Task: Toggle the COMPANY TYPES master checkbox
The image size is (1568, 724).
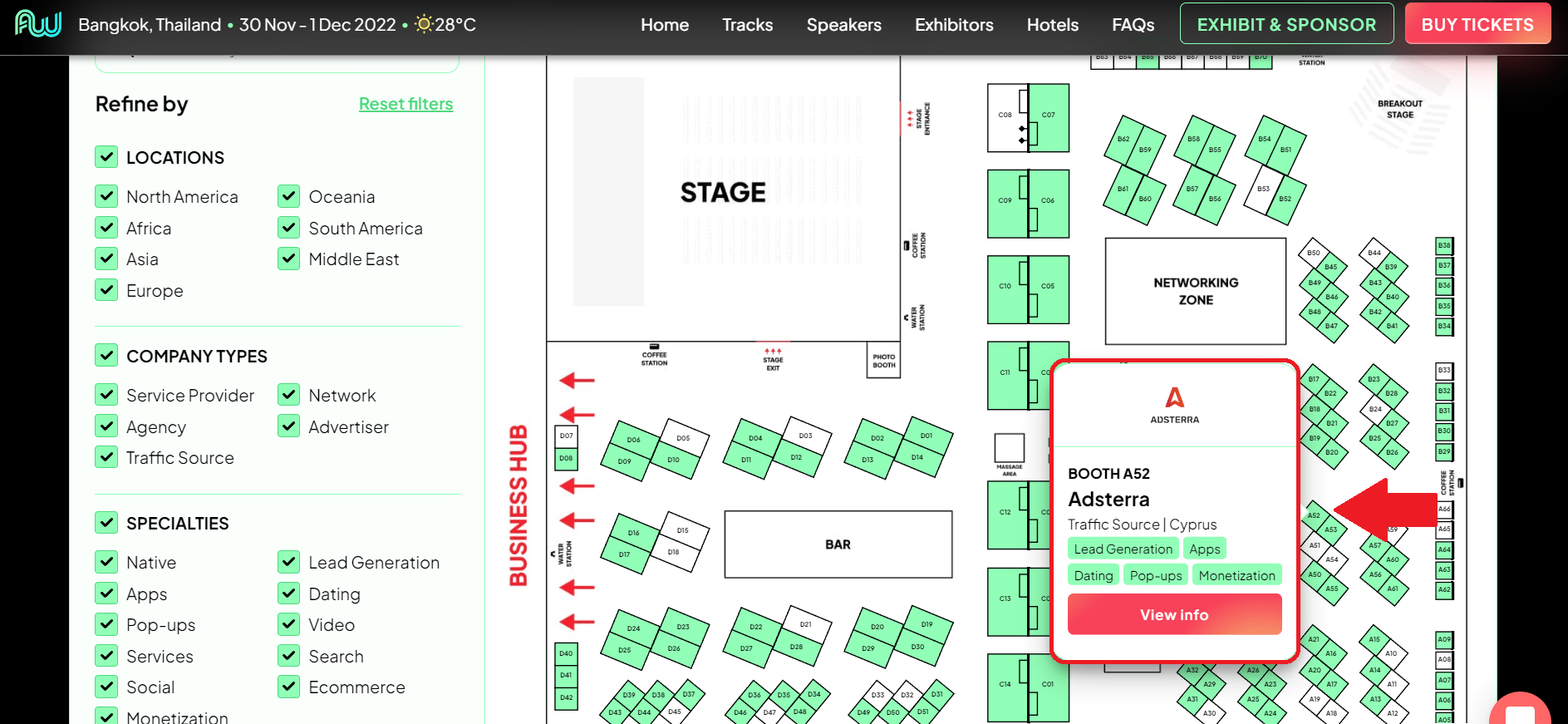Action: click(106, 356)
